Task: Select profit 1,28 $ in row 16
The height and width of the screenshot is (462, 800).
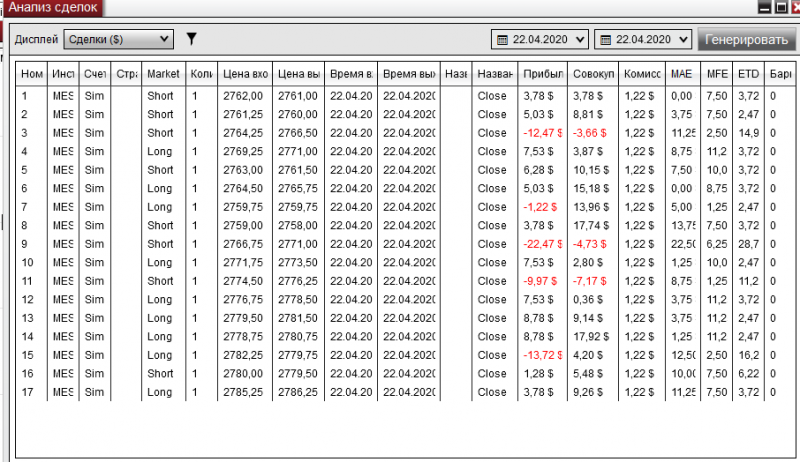Action: click(x=538, y=374)
